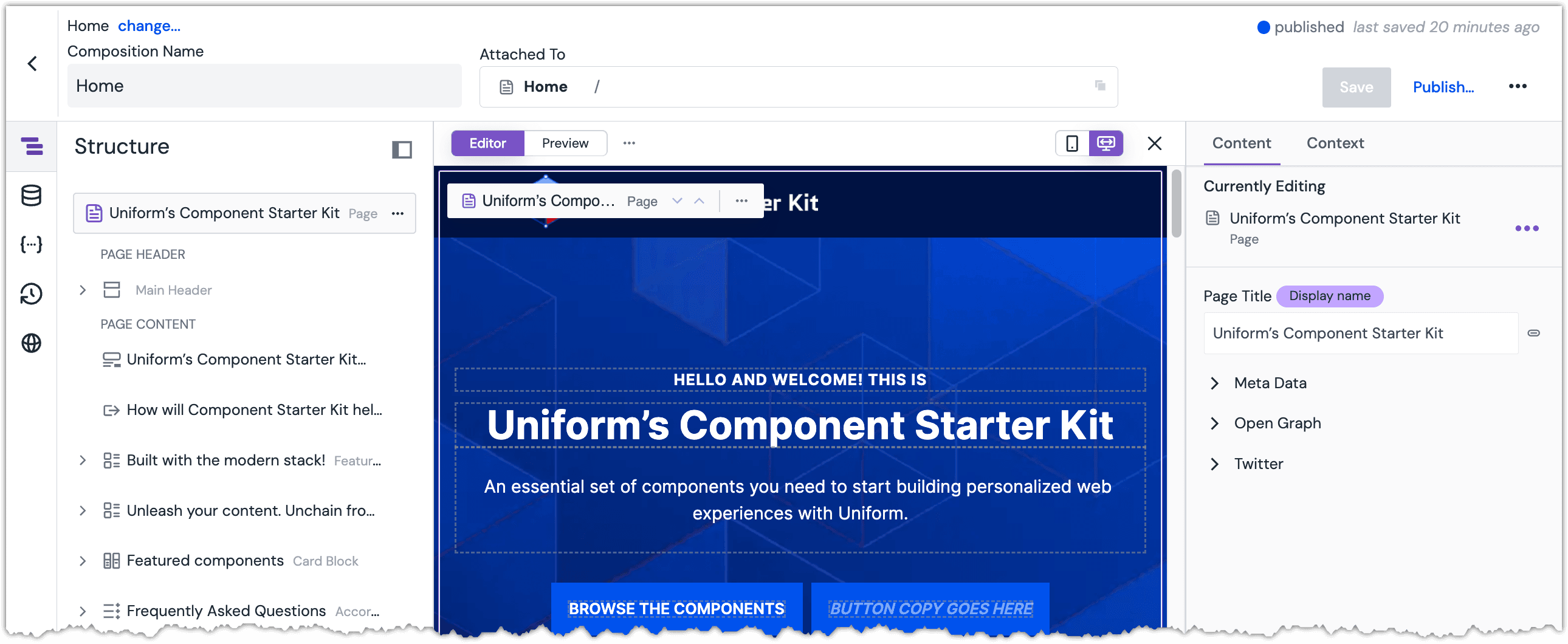Click the link icon beside Page Title field
Screen dimensions: 1568x644
[1534, 334]
